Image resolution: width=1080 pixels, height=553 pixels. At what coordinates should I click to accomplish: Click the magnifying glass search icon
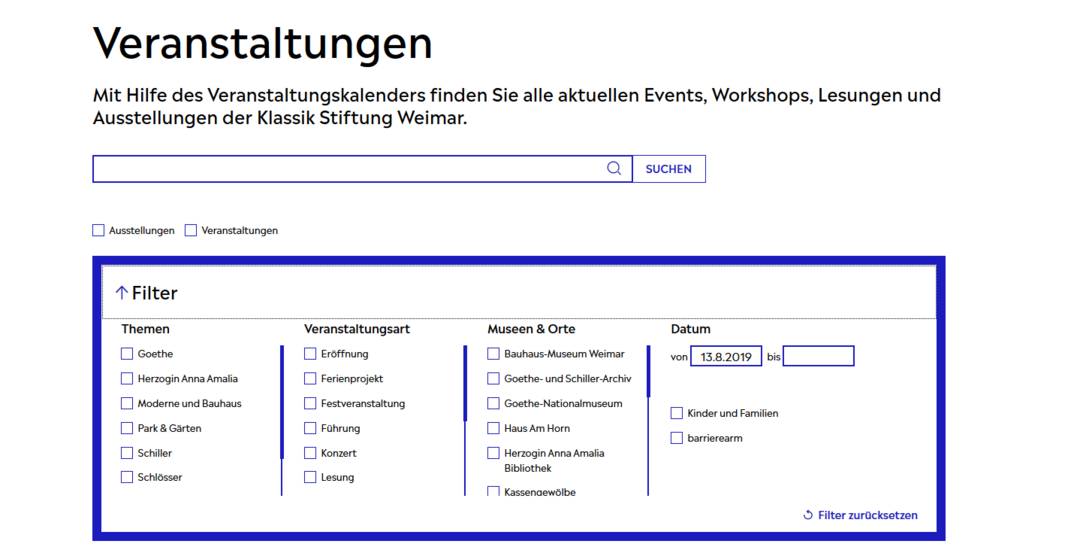[614, 169]
